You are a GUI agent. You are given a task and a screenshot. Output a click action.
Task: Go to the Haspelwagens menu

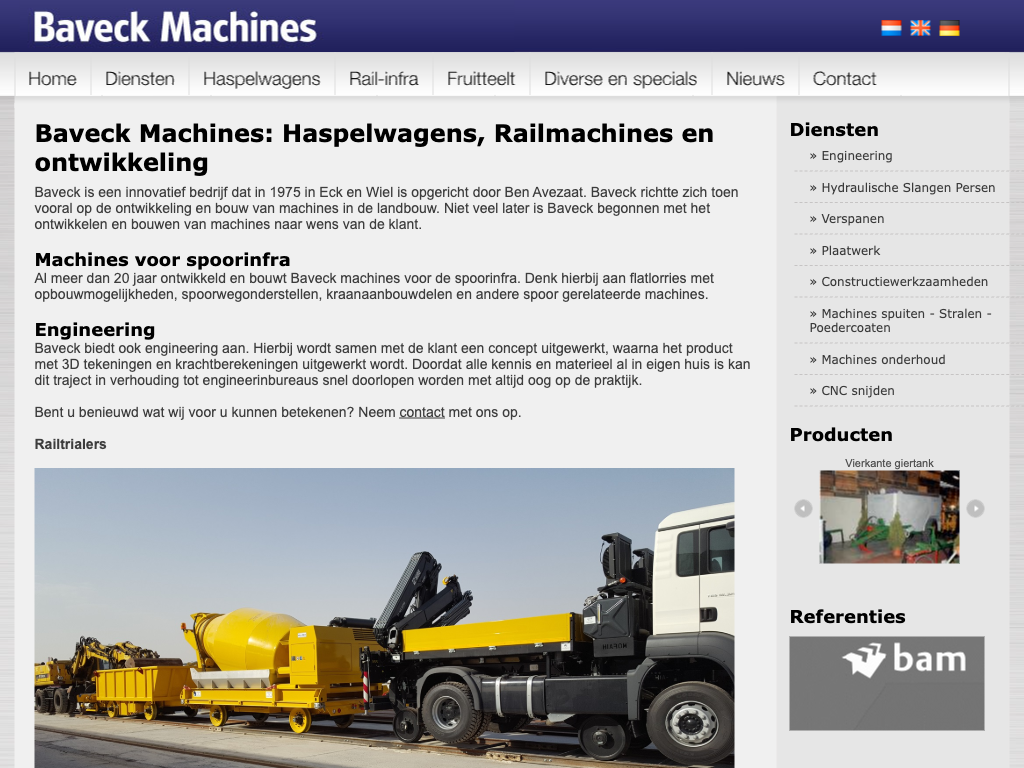(x=261, y=79)
